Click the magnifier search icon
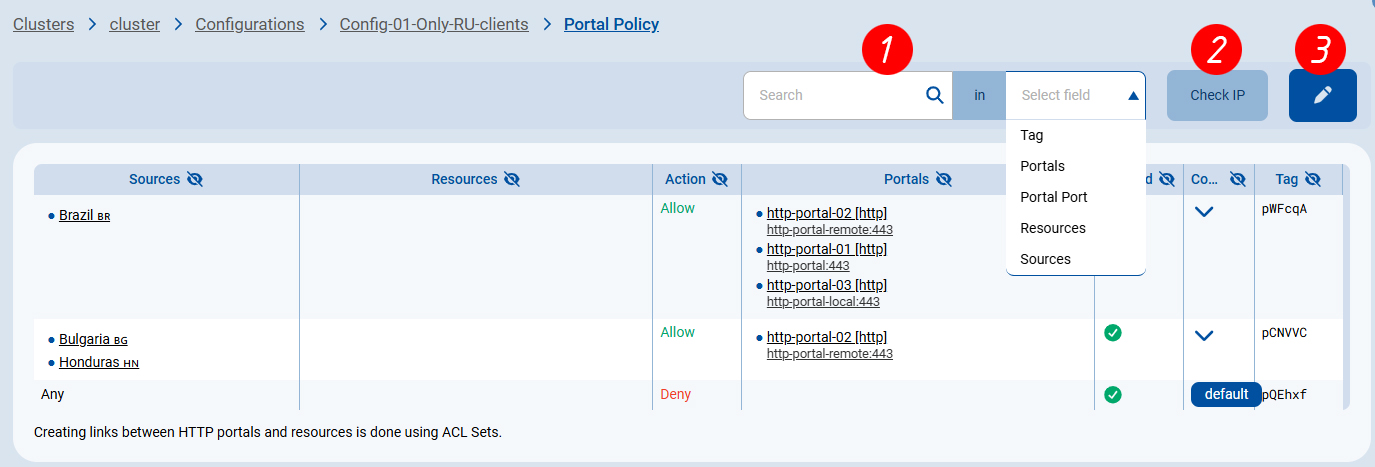Image resolution: width=1375 pixels, height=467 pixels. click(934, 95)
